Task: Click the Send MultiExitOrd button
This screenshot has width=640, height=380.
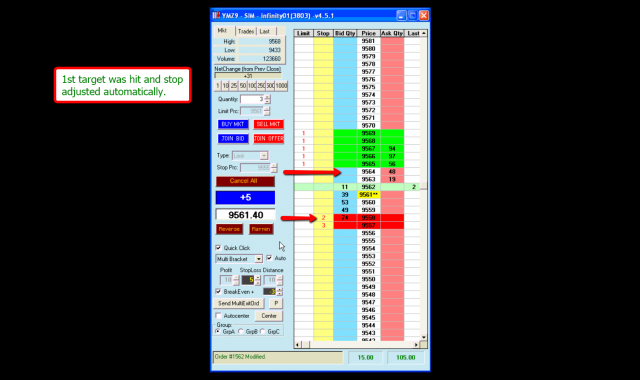Action: point(239,303)
